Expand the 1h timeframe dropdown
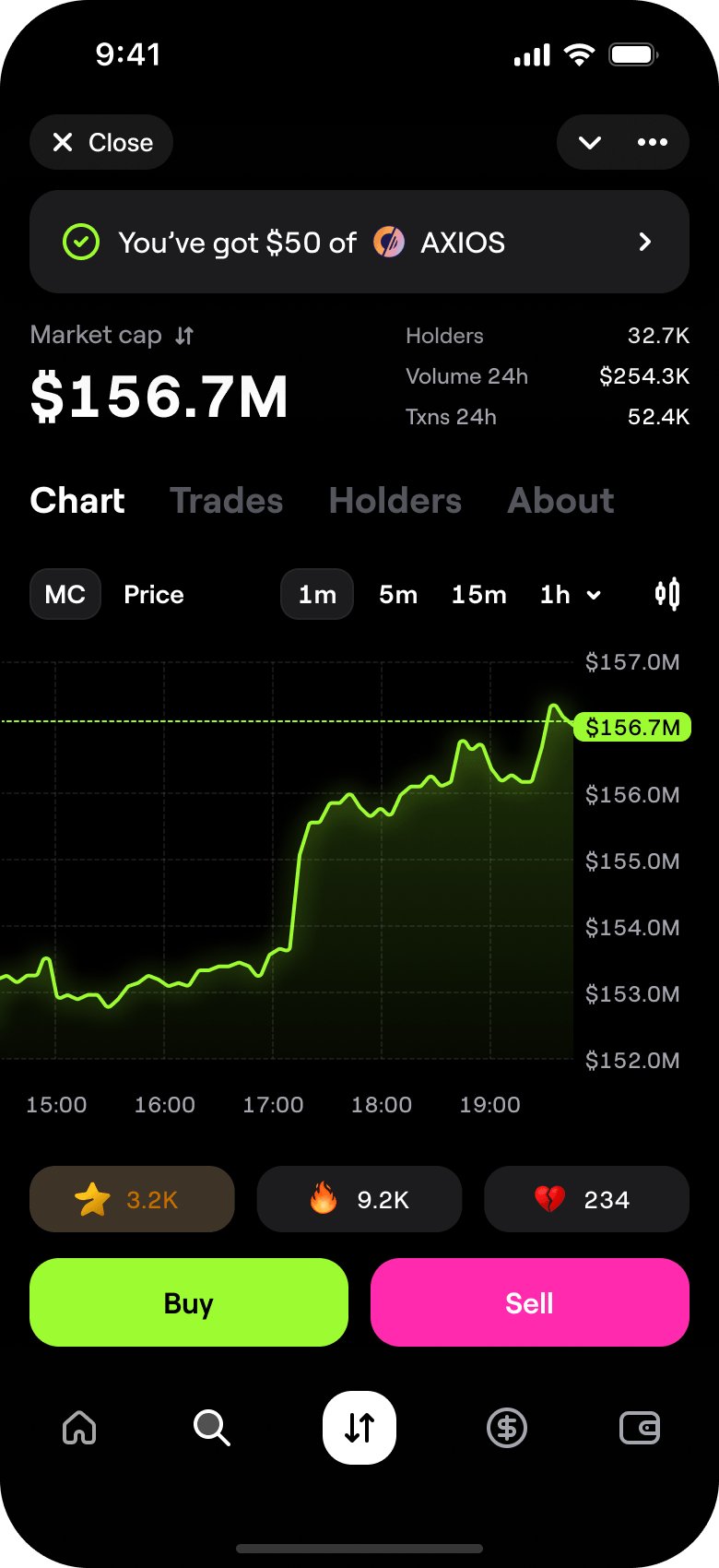The image size is (719, 1568). tap(571, 594)
